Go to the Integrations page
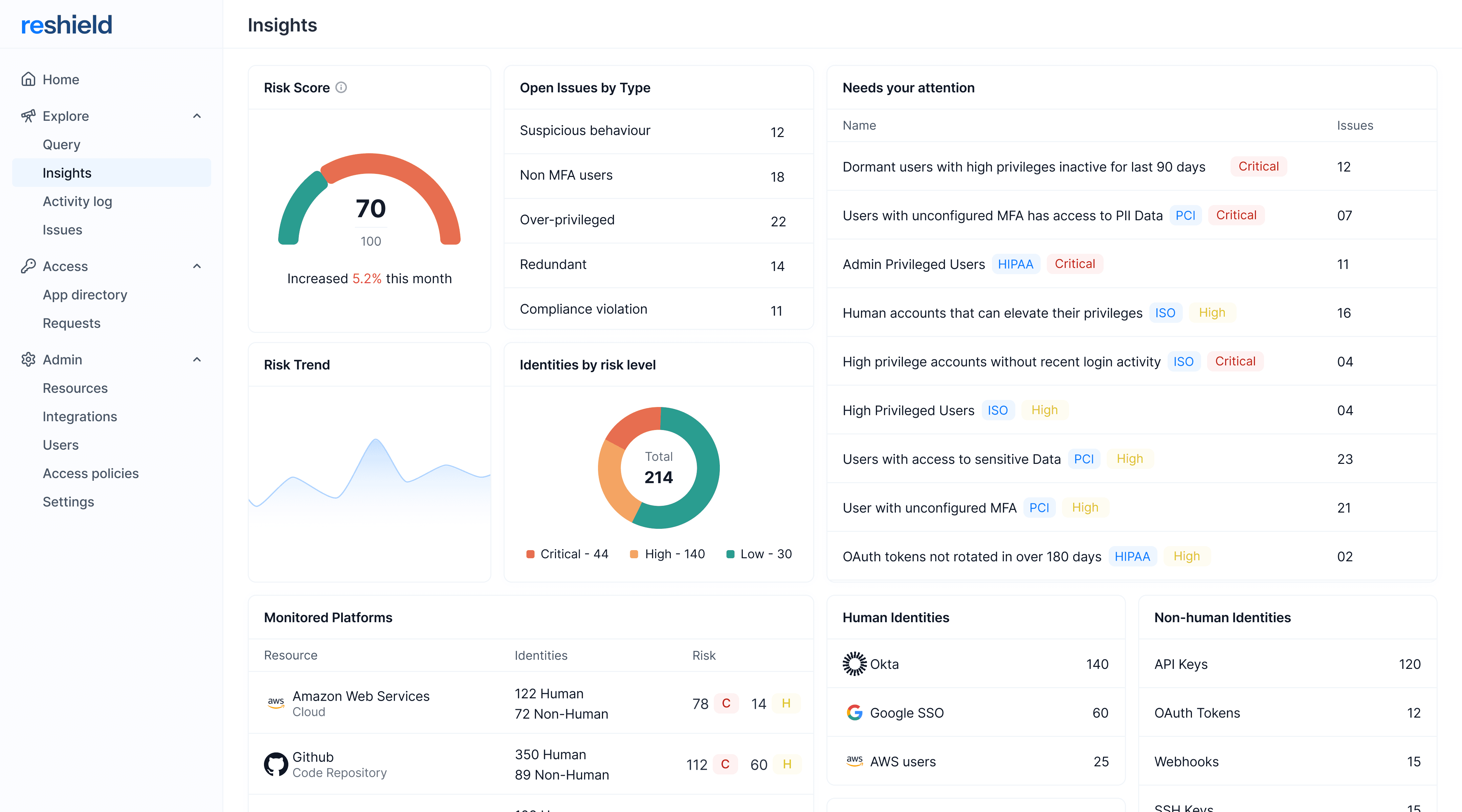 click(x=80, y=416)
